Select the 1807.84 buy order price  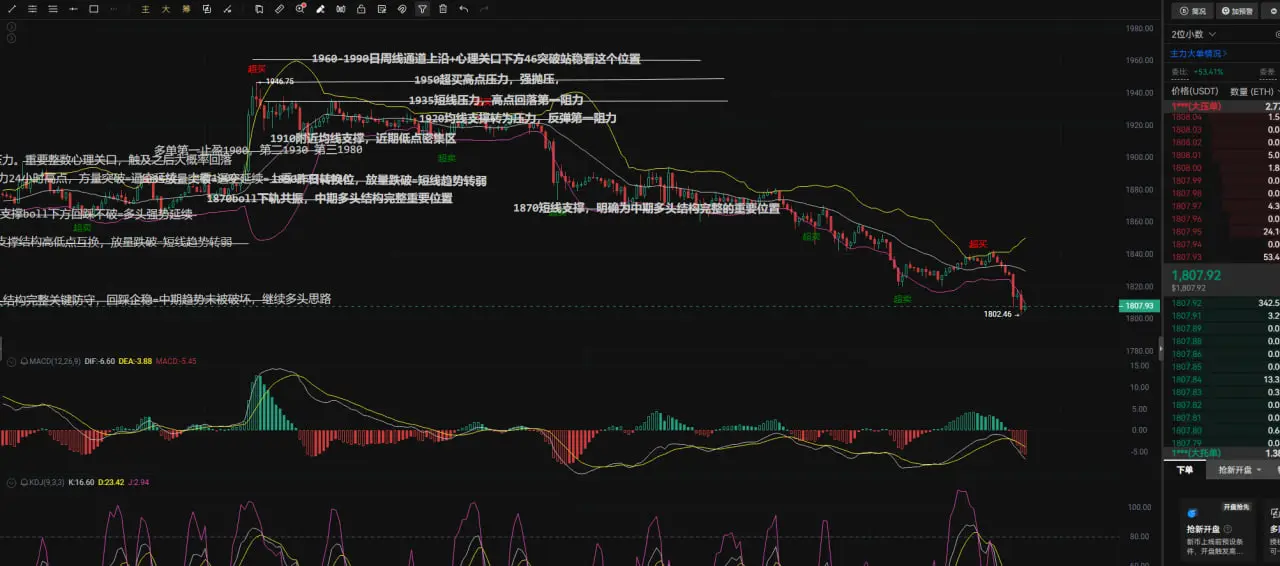1186,379
